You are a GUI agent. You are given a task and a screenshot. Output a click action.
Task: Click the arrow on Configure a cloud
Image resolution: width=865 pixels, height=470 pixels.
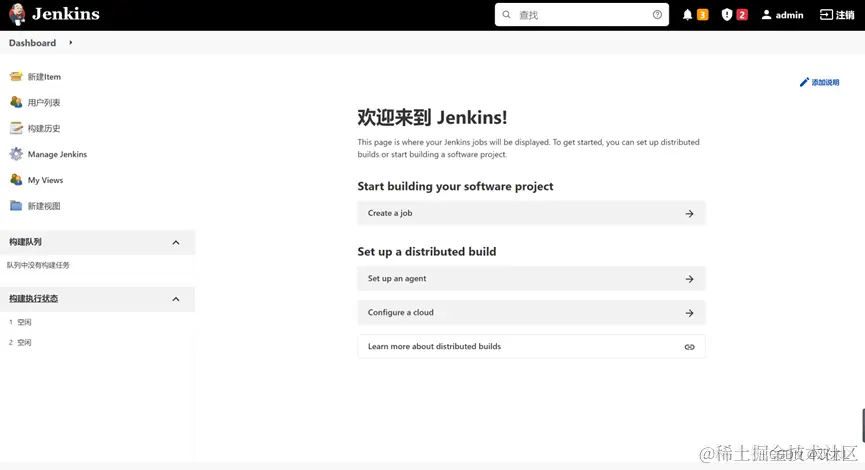tap(690, 313)
